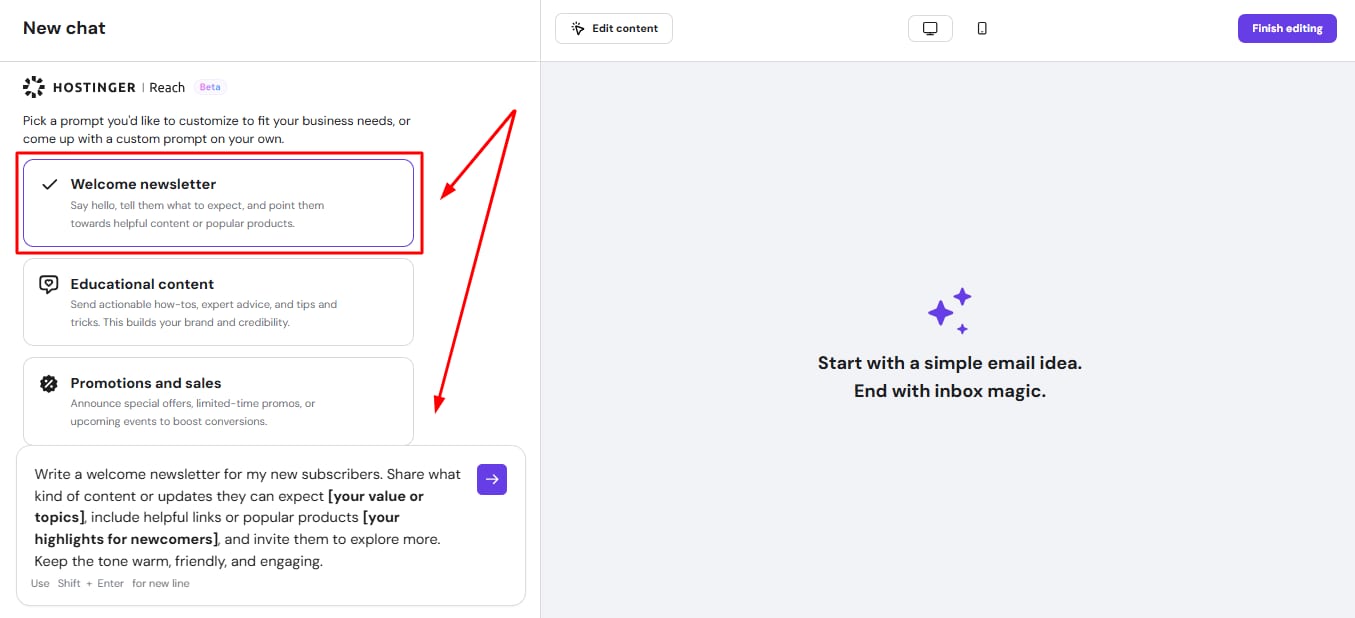Image resolution: width=1355 pixels, height=618 pixels.
Task: Click the New chat heading
Action: click(x=64, y=28)
